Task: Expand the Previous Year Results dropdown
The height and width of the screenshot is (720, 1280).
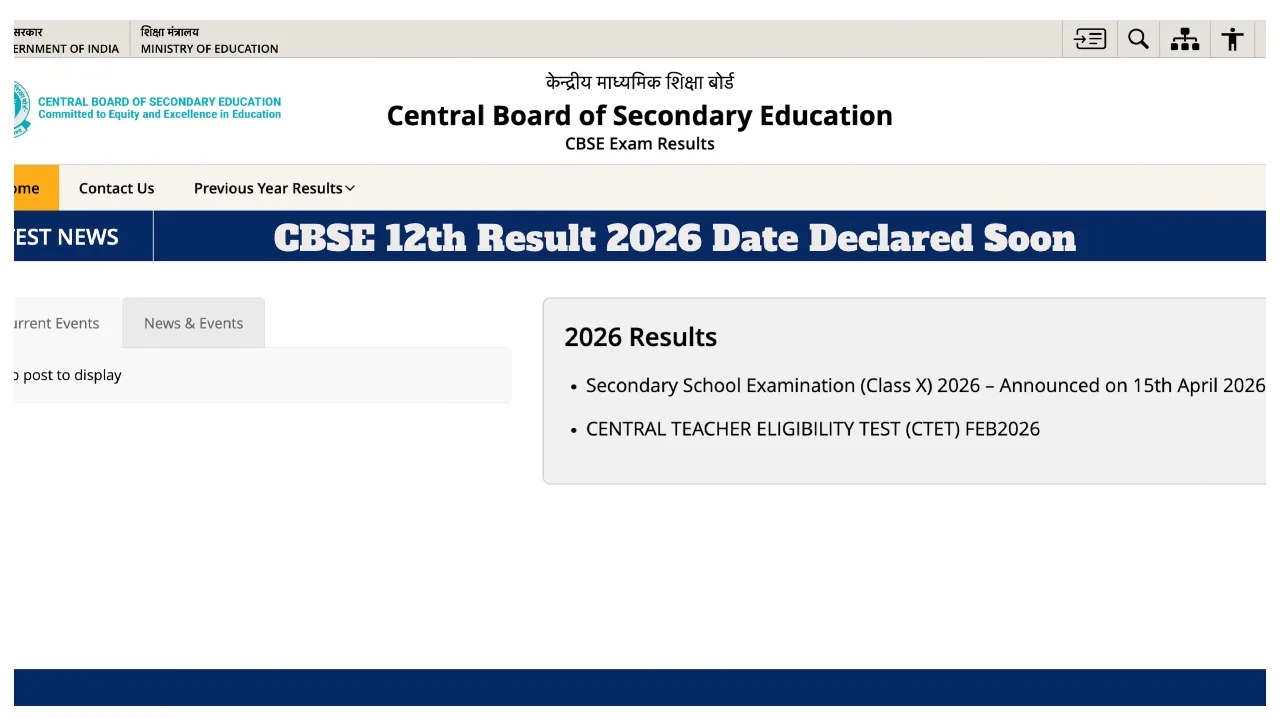Action: pos(273,188)
